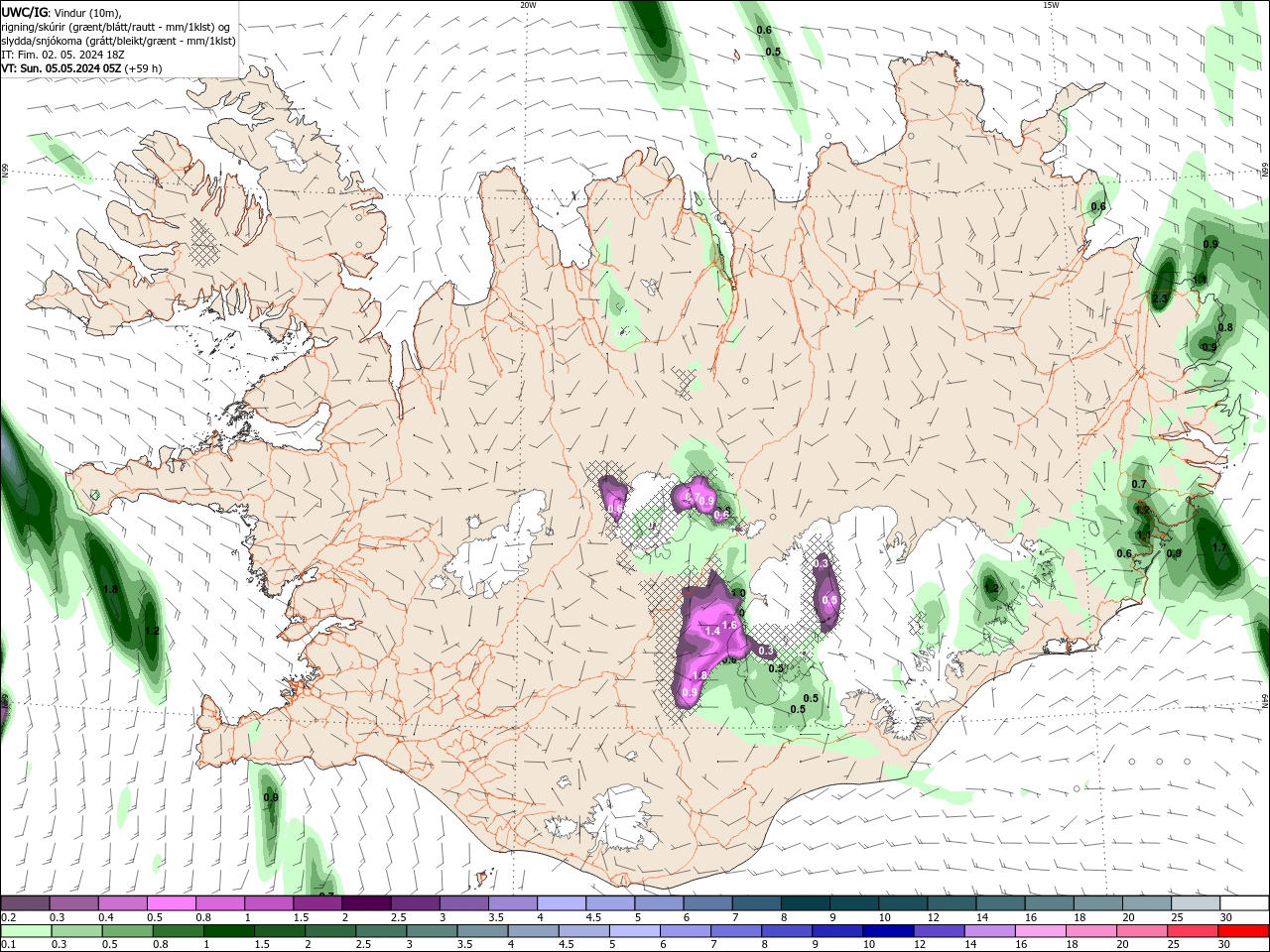Screen dimensions: 1270x952
Task: Click the '15W' longitude label
Action: coord(1051,5)
